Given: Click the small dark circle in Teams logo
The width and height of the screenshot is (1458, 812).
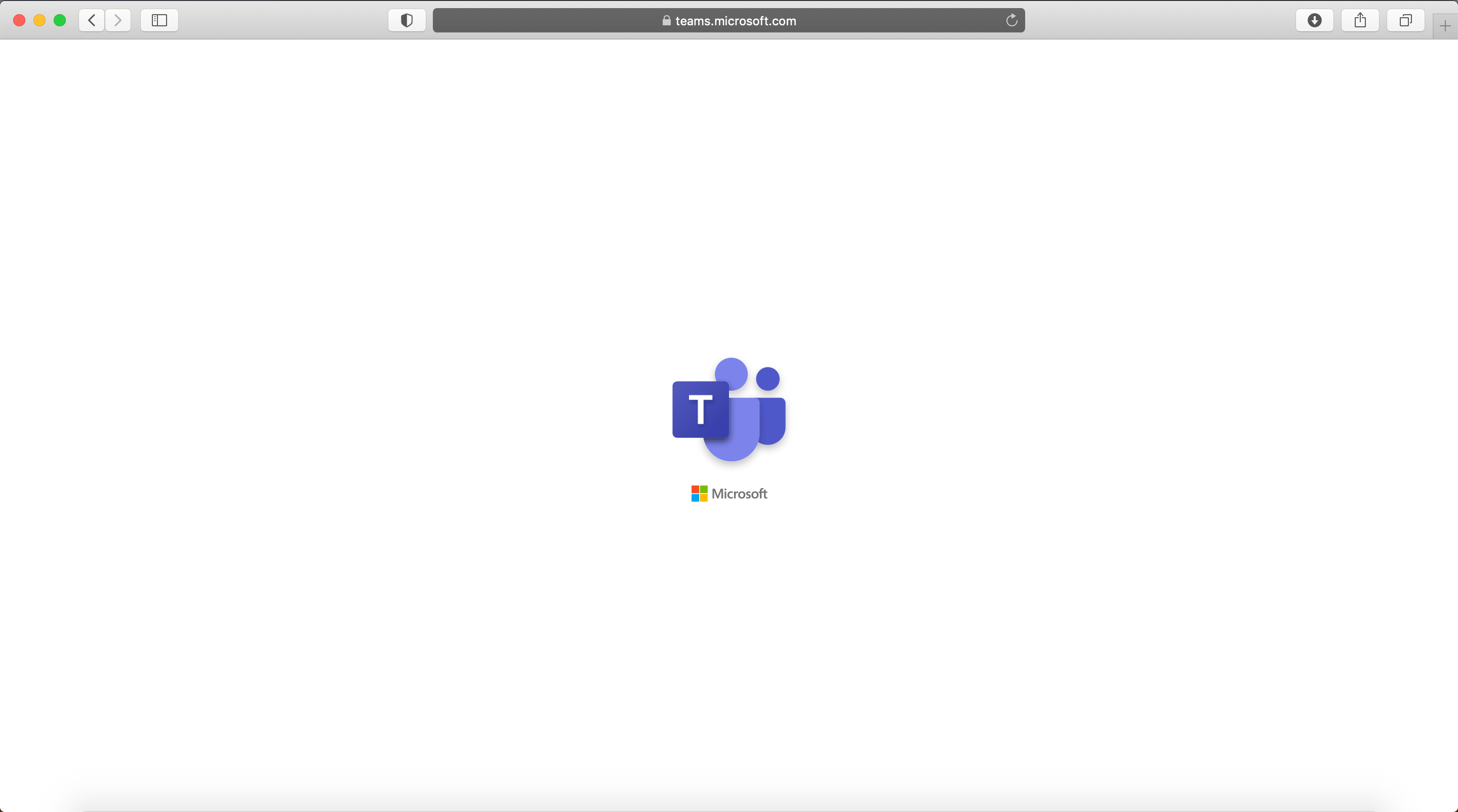Looking at the screenshot, I should tap(767, 379).
